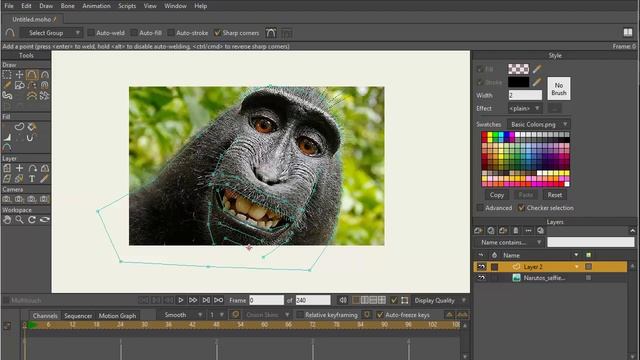The width and height of the screenshot is (640, 360).
Task: Enable the Auto-stroke checkbox
Action: pos(171,33)
